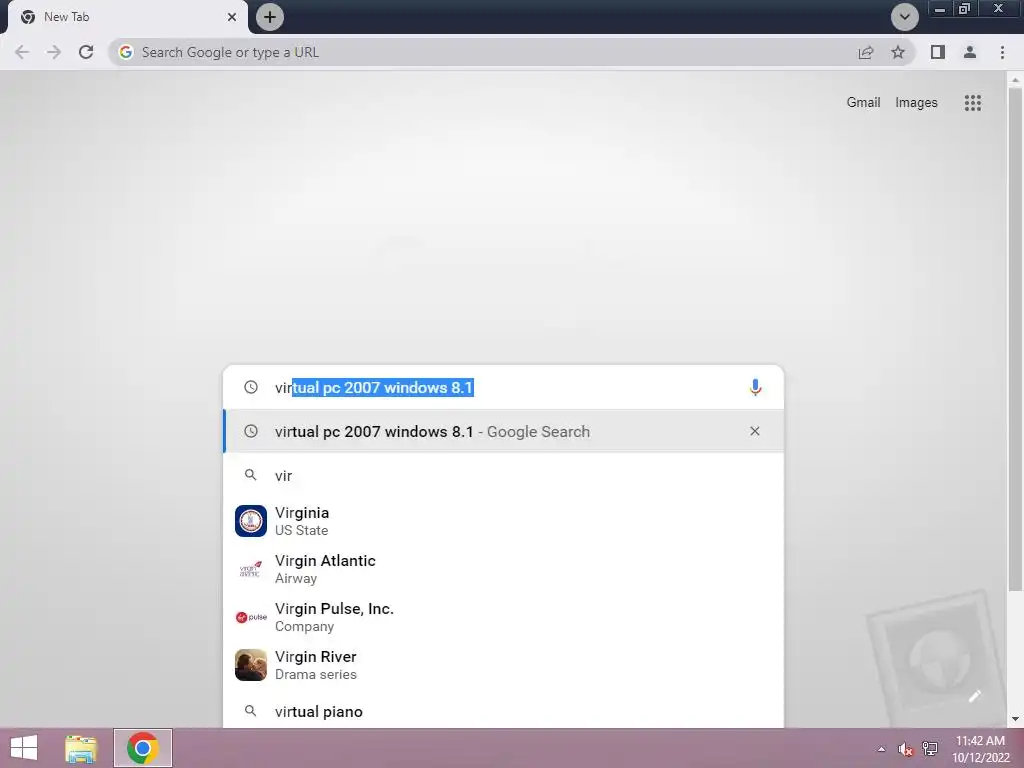The image size is (1024, 768).
Task: Choose the Virgin River drama series suggestion
Action: 504,665
